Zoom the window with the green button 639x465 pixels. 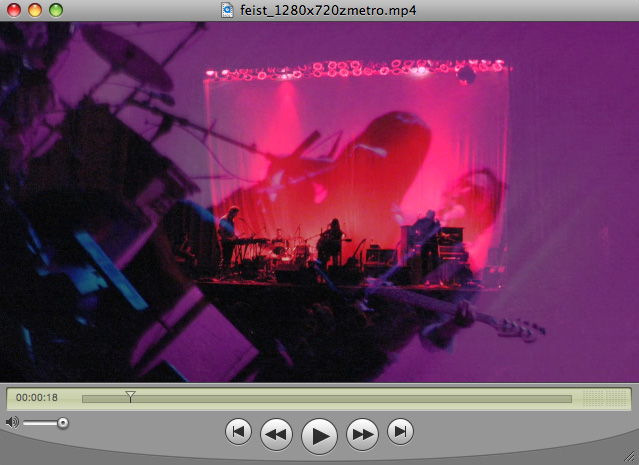point(56,10)
